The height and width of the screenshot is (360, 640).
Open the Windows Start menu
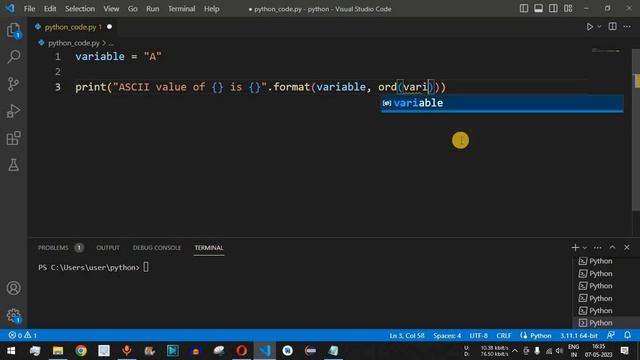point(11,351)
